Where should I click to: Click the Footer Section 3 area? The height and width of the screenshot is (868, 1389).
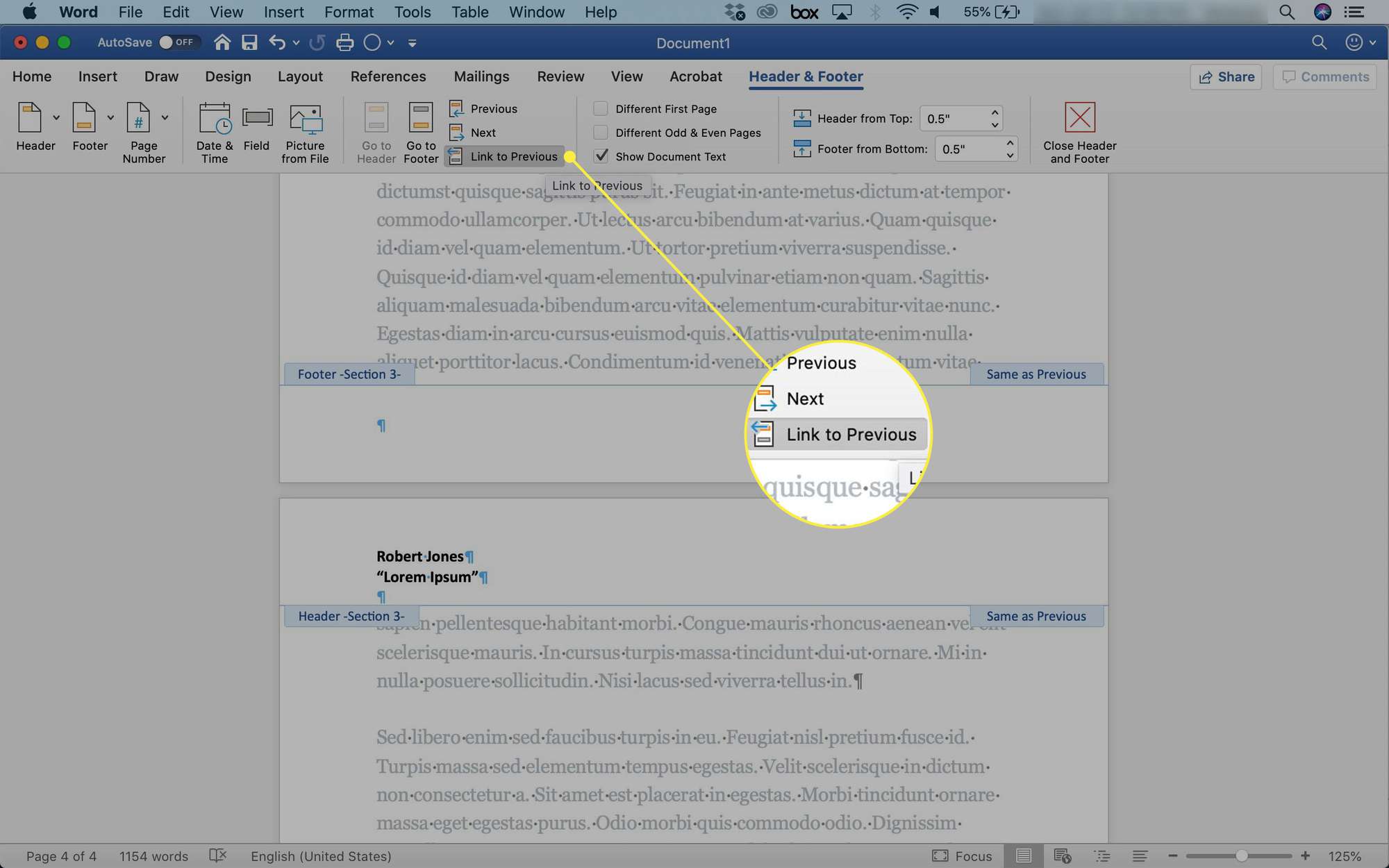[x=348, y=373]
